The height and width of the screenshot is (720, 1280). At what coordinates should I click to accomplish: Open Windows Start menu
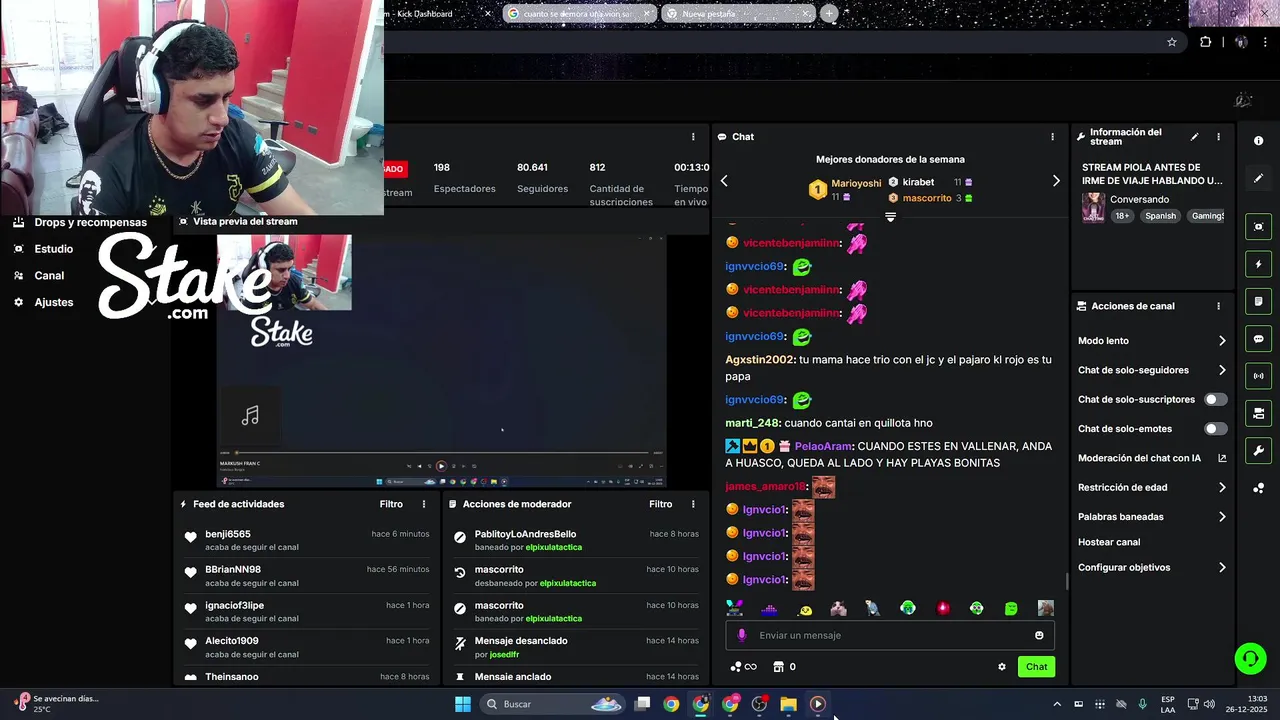coord(463,704)
